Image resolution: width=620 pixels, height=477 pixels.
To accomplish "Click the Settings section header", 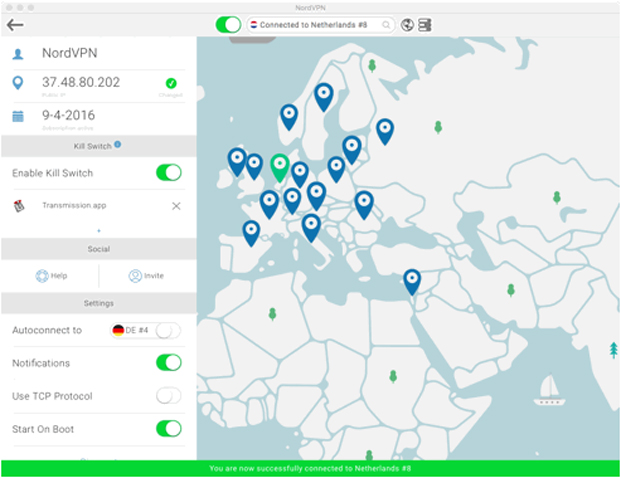I will (x=99, y=303).
